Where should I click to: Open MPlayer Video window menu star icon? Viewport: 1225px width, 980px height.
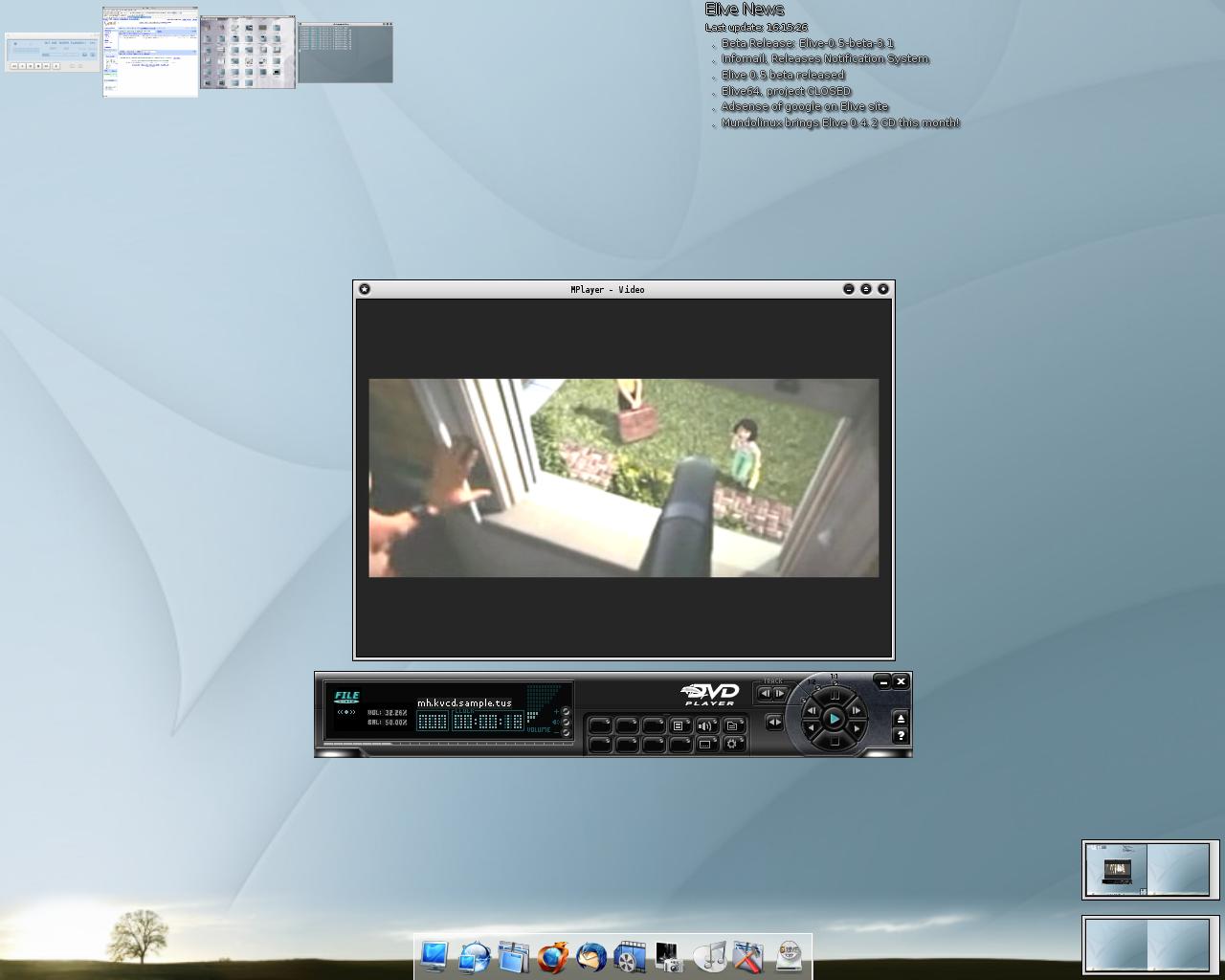[365, 289]
